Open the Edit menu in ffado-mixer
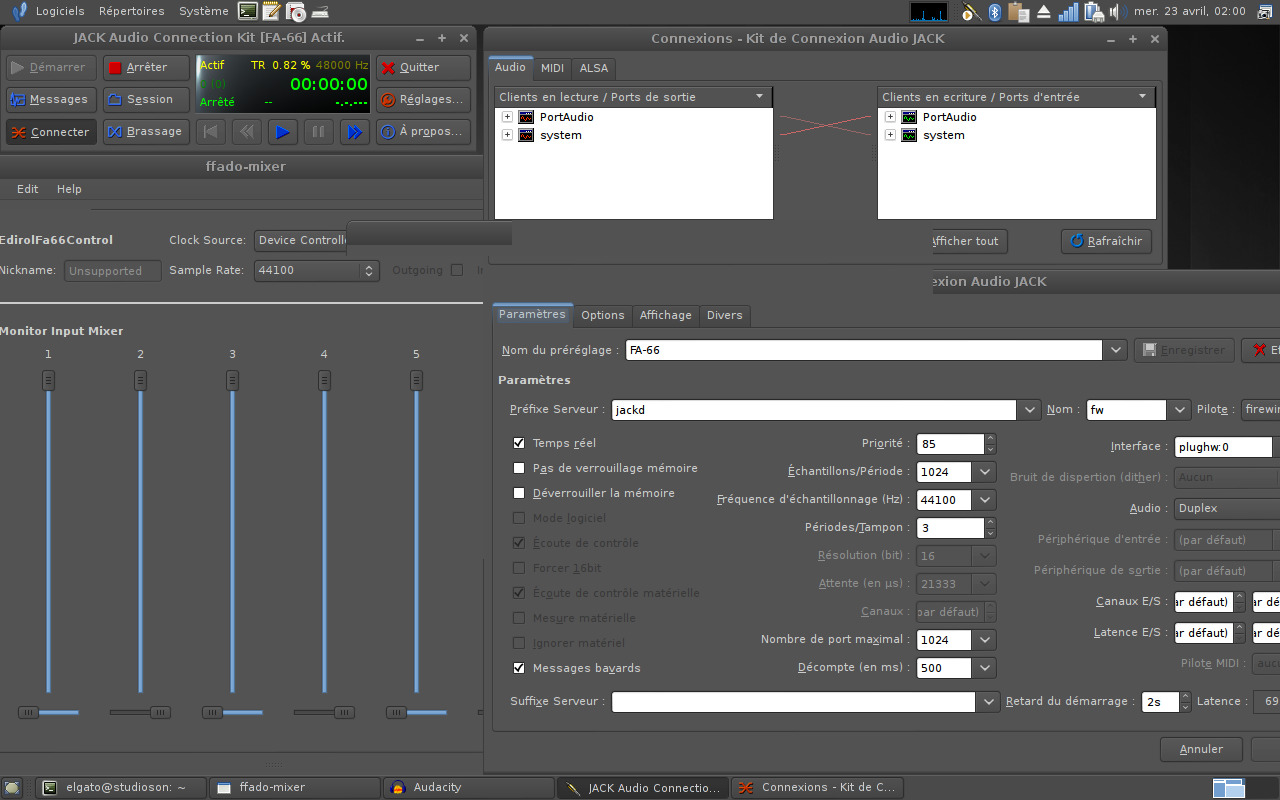1280x800 pixels. coord(28,189)
